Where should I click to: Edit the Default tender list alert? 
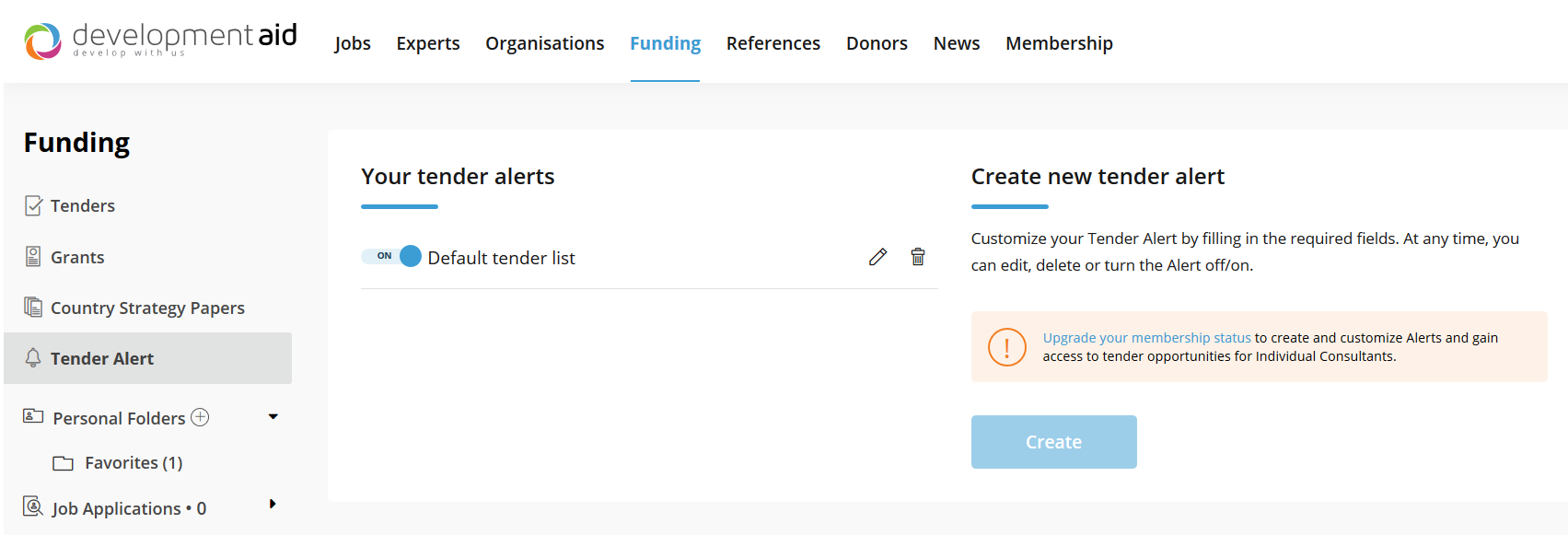[x=877, y=257]
